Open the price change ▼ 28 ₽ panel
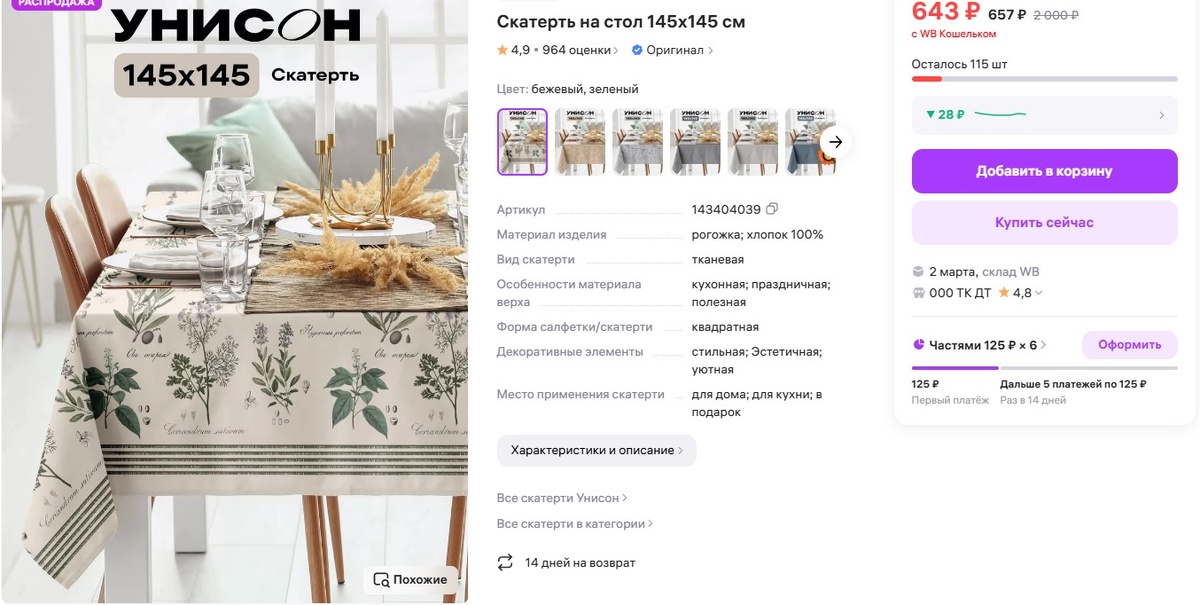 tap(1044, 115)
